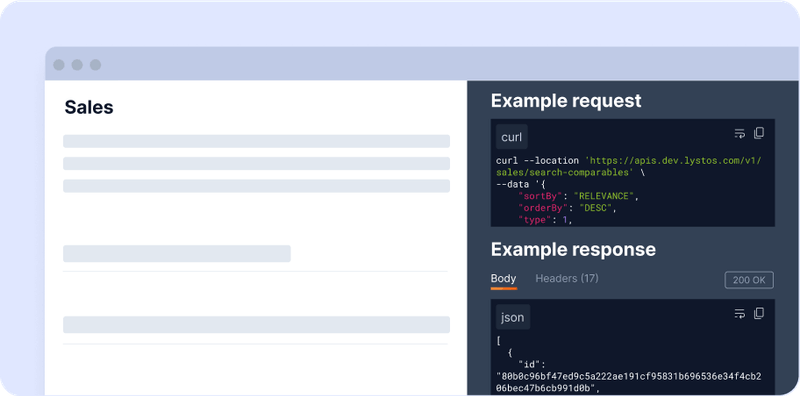
Task: Click the Example response heading
Action: [x=573, y=250]
